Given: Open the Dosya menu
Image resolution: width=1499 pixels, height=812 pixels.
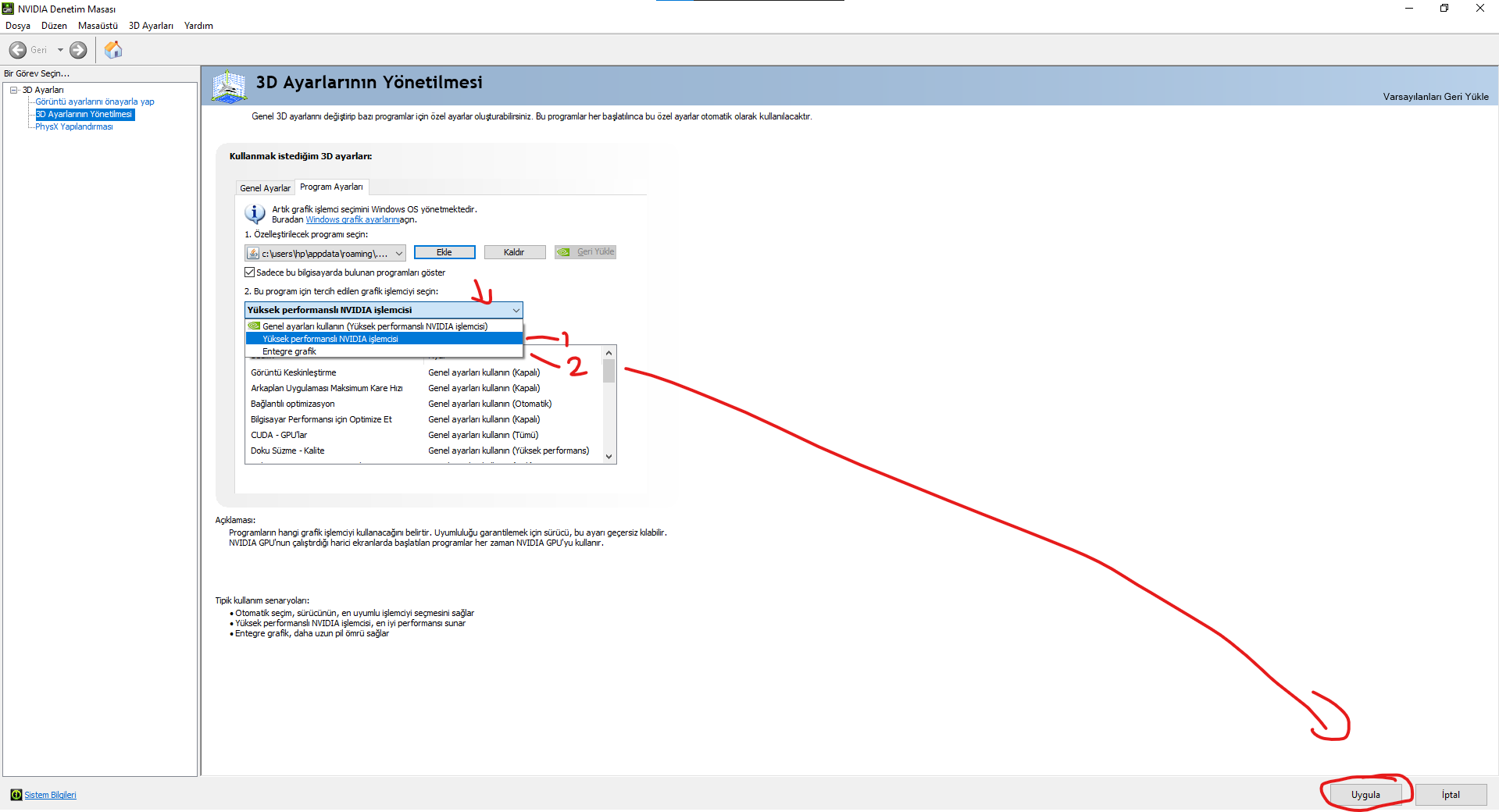Looking at the screenshot, I should tap(18, 26).
